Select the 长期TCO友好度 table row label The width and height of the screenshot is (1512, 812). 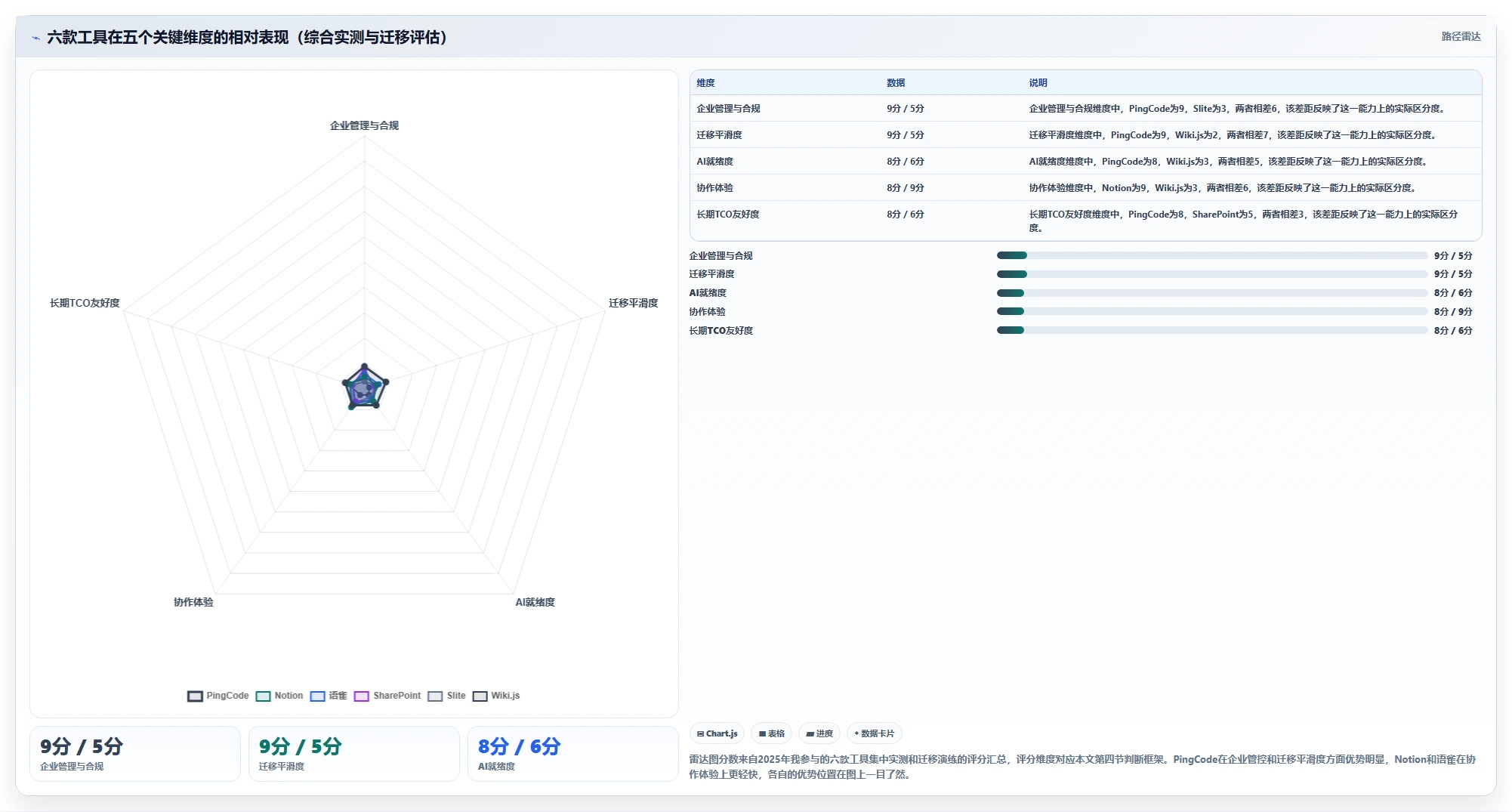pos(728,215)
